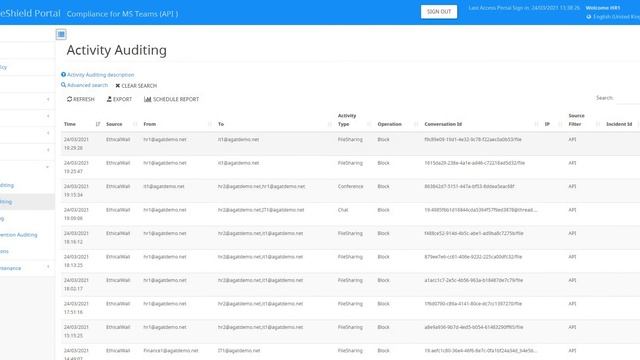The height and width of the screenshot is (360, 640).
Task: Toggle the sidebar menu list icon
Action: 61,34
